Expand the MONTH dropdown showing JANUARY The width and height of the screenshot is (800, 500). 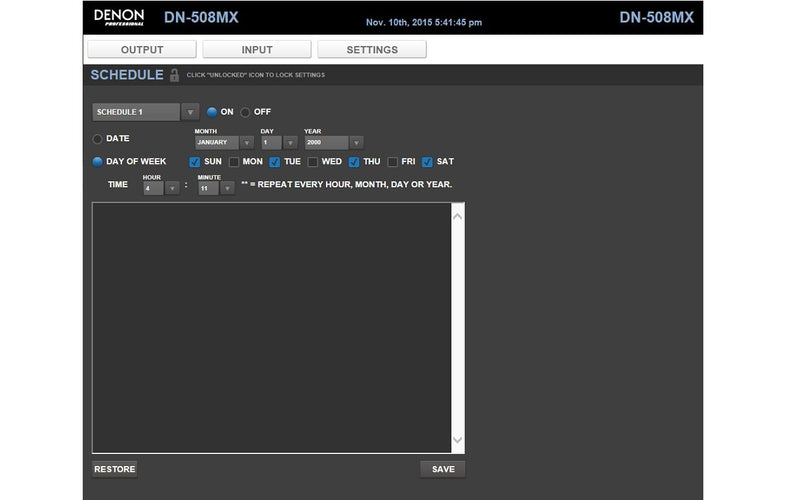[224, 142]
